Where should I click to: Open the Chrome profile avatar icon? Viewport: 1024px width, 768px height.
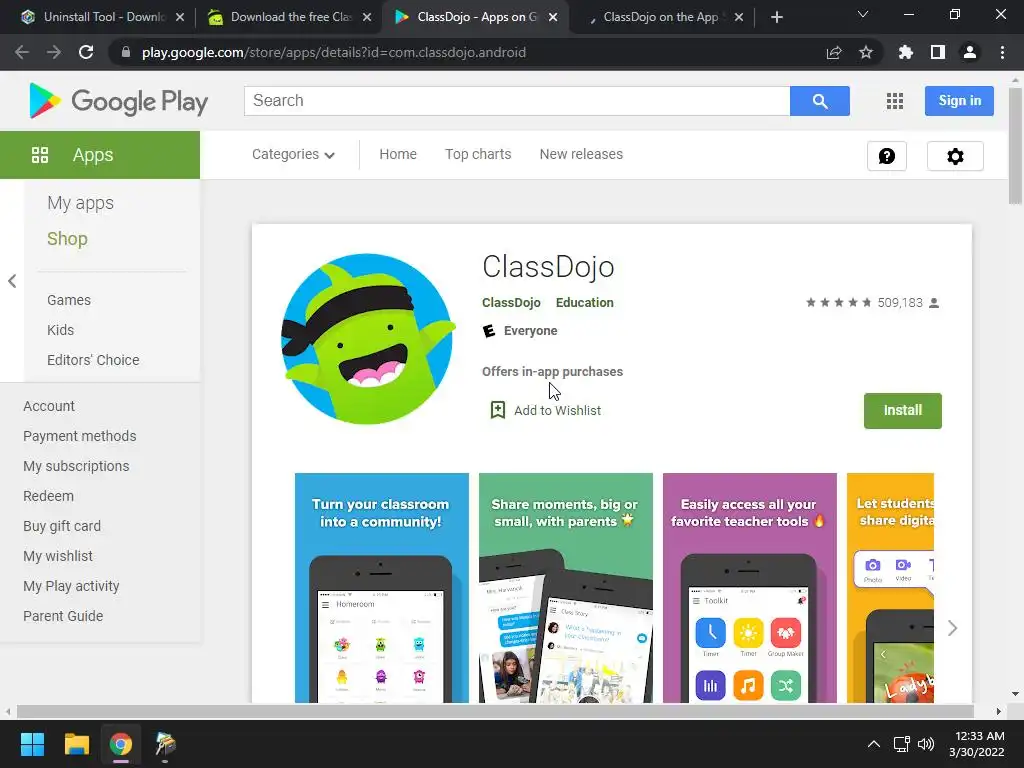pyautogui.click(x=970, y=52)
